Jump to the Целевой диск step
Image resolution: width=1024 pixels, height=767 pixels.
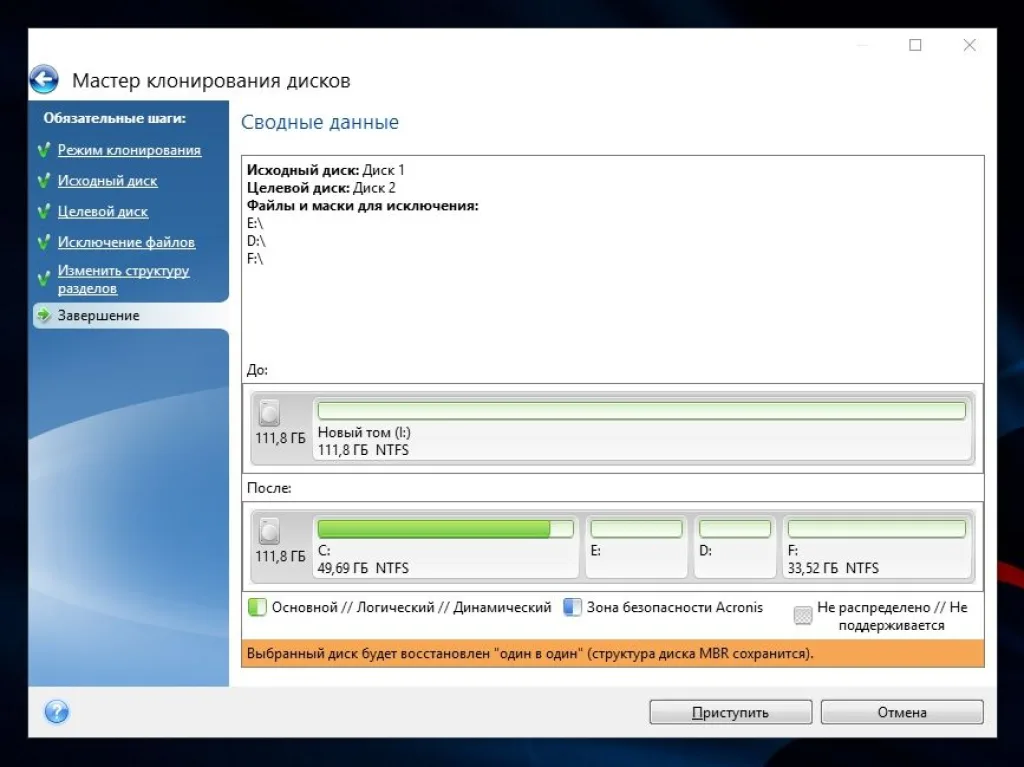point(103,212)
